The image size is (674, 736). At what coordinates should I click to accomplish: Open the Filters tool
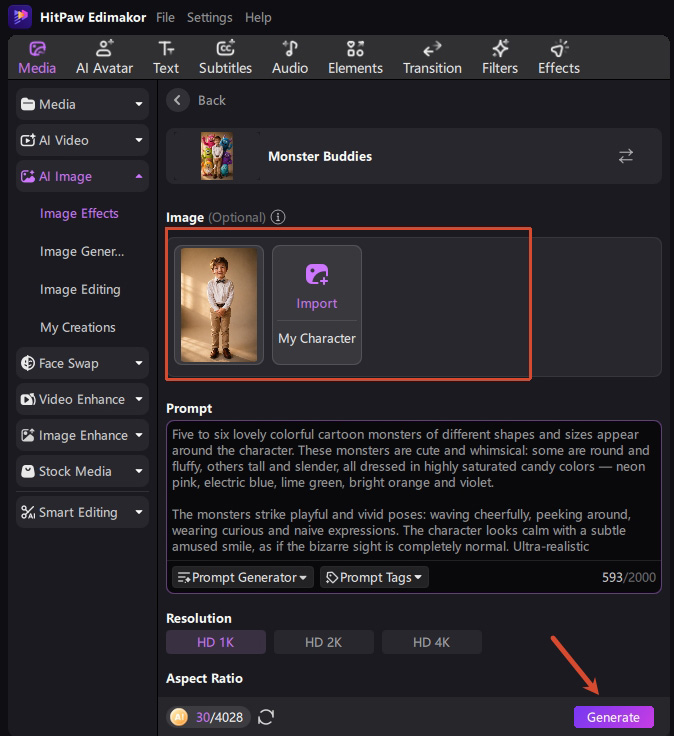(500, 58)
